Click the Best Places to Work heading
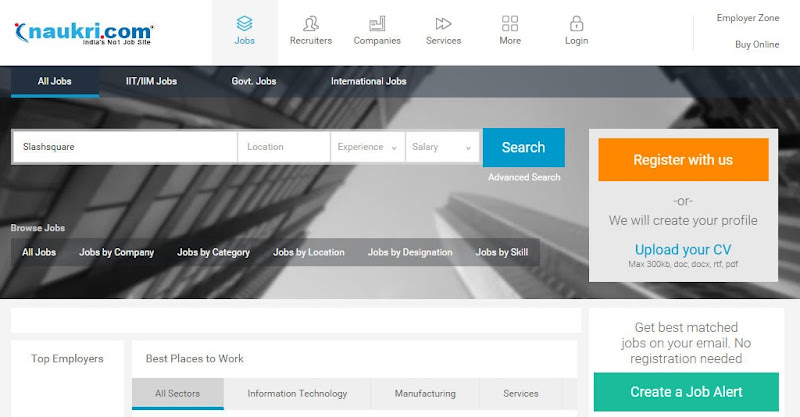Image resolution: width=800 pixels, height=417 pixels. 194,359
